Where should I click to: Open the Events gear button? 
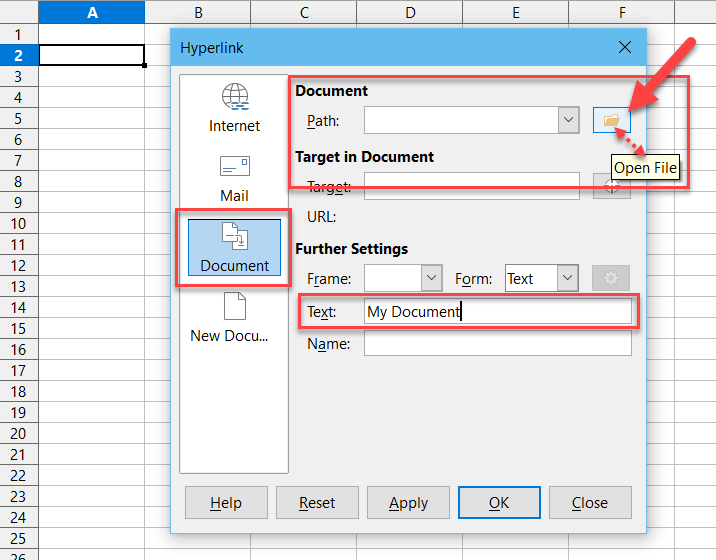(611, 278)
